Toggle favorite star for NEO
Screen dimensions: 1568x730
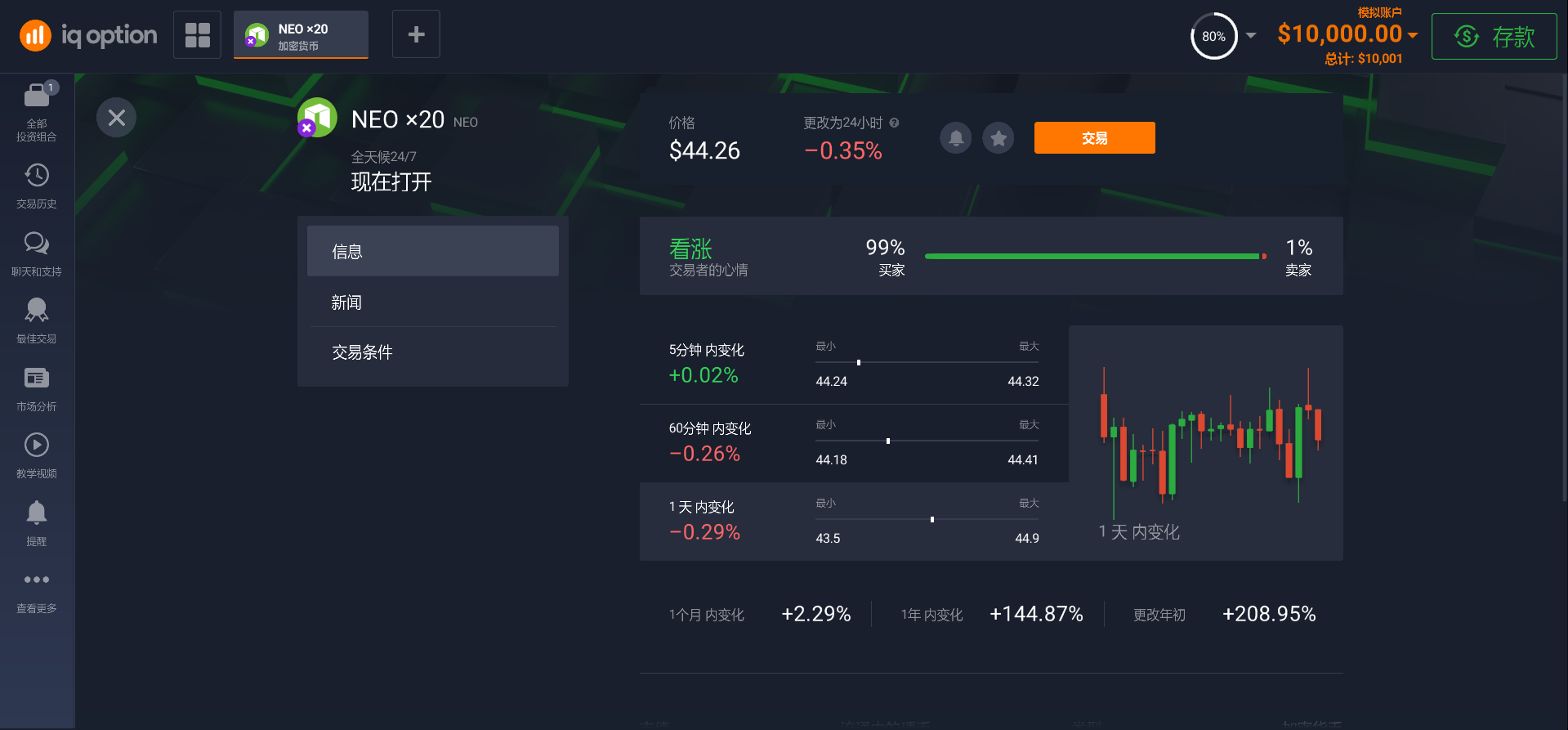(x=998, y=138)
